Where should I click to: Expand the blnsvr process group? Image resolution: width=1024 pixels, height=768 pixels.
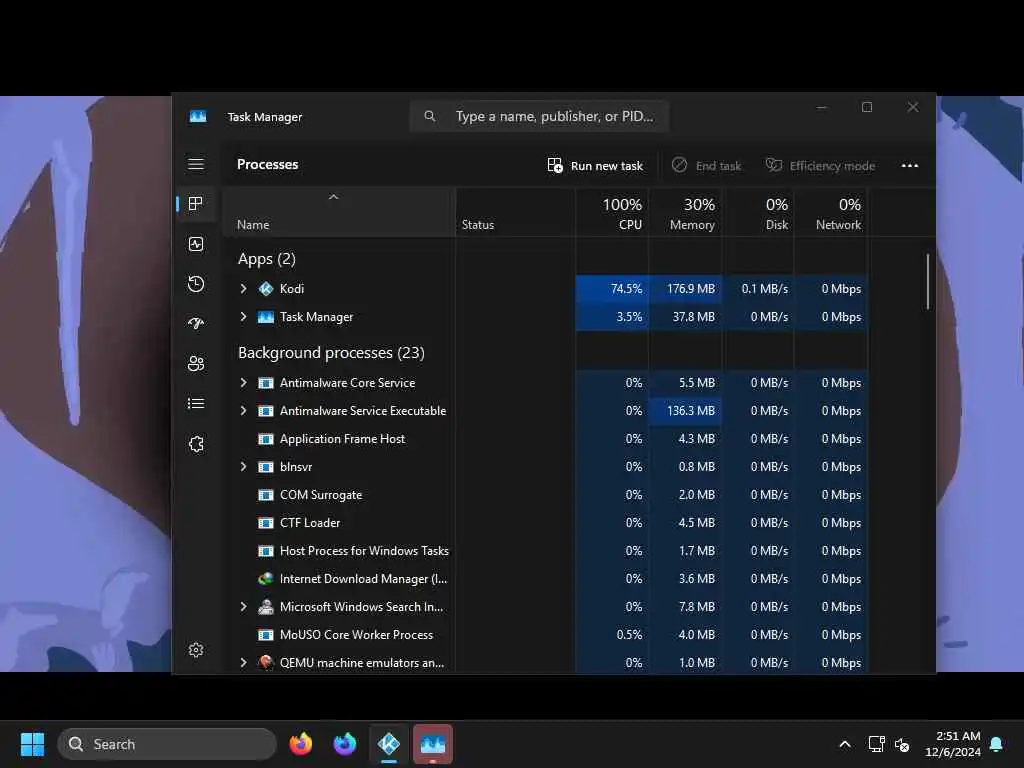tap(244, 467)
